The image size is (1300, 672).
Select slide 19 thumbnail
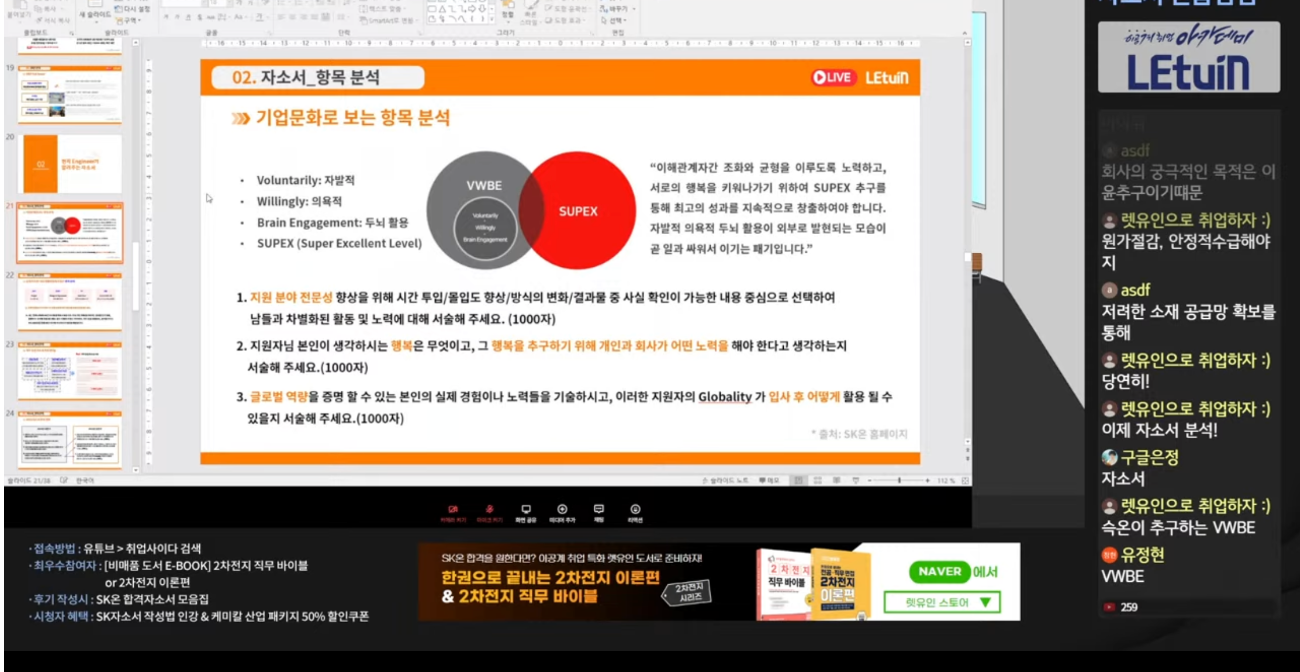(x=71, y=94)
